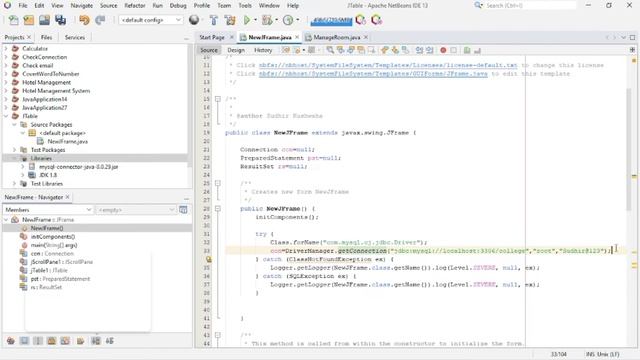Switch to History view button
Viewport: 640px width, 360px height.
pyautogui.click(x=263, y=50)
